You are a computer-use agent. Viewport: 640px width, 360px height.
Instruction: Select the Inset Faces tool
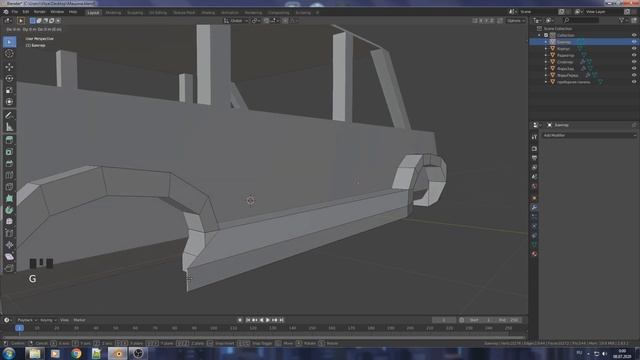9,152
